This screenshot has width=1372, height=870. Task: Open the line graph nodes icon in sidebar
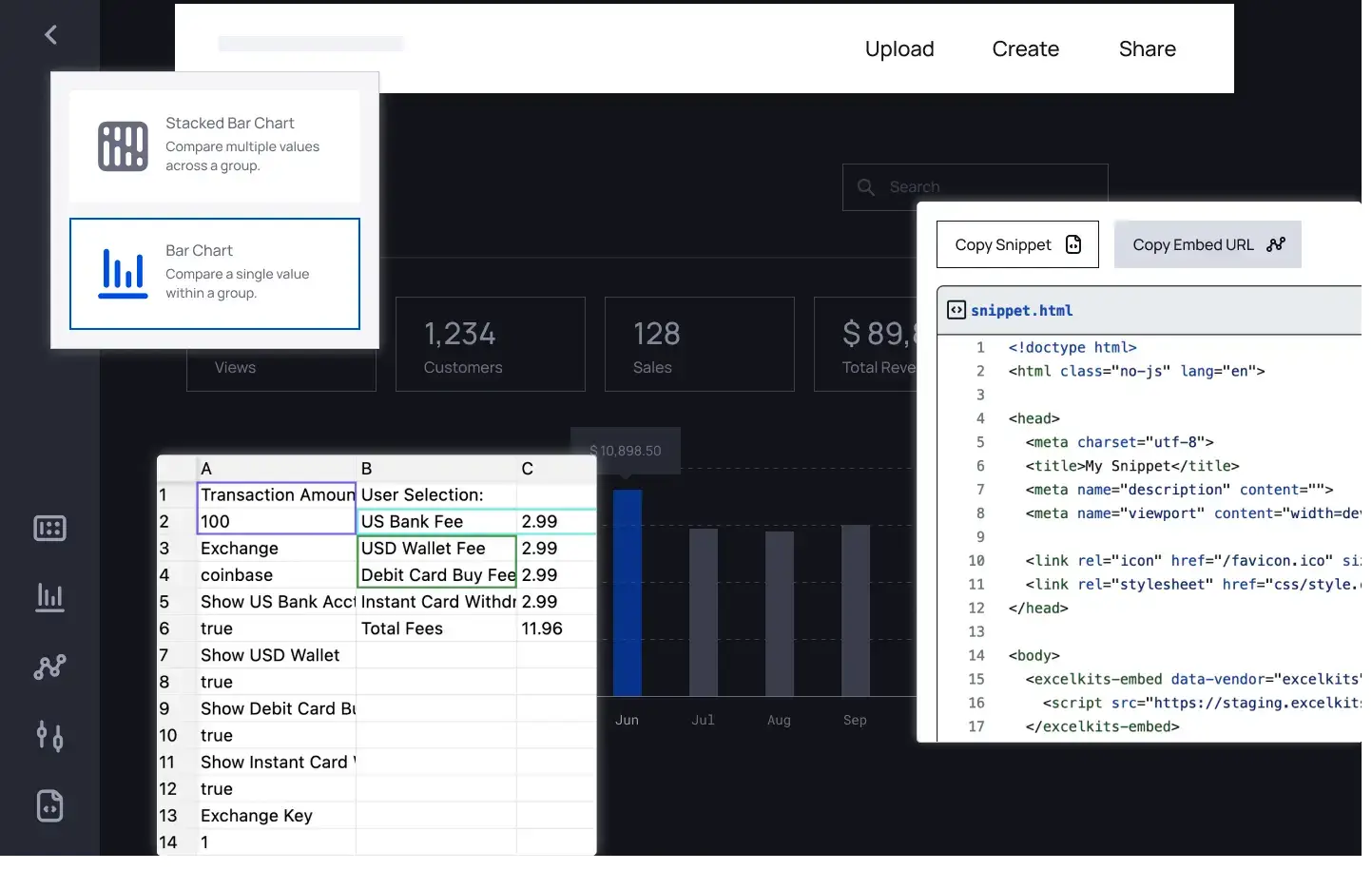coord(49,667)
